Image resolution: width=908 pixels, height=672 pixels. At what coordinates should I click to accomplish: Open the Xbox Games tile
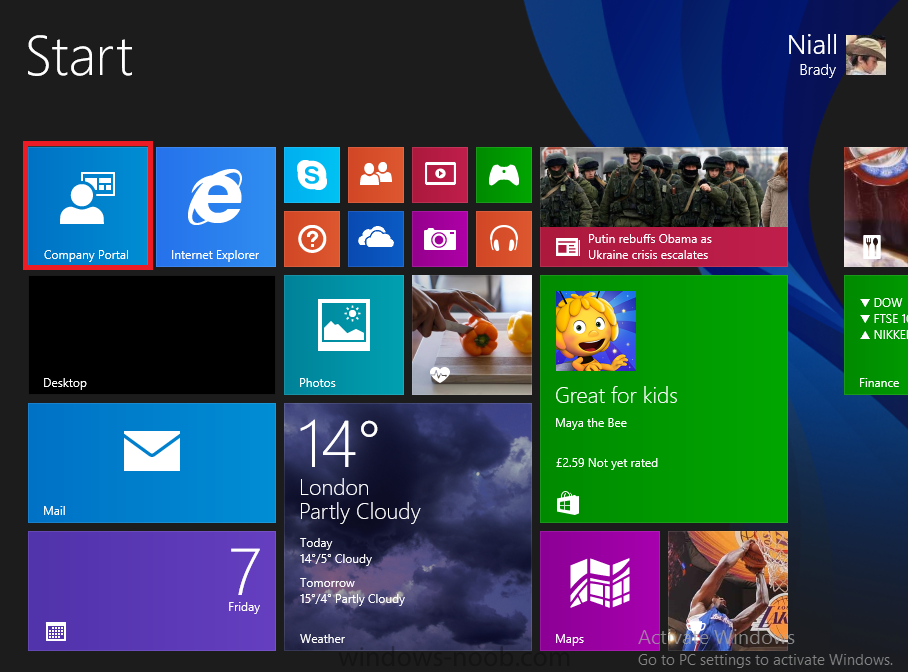[504, 175]
